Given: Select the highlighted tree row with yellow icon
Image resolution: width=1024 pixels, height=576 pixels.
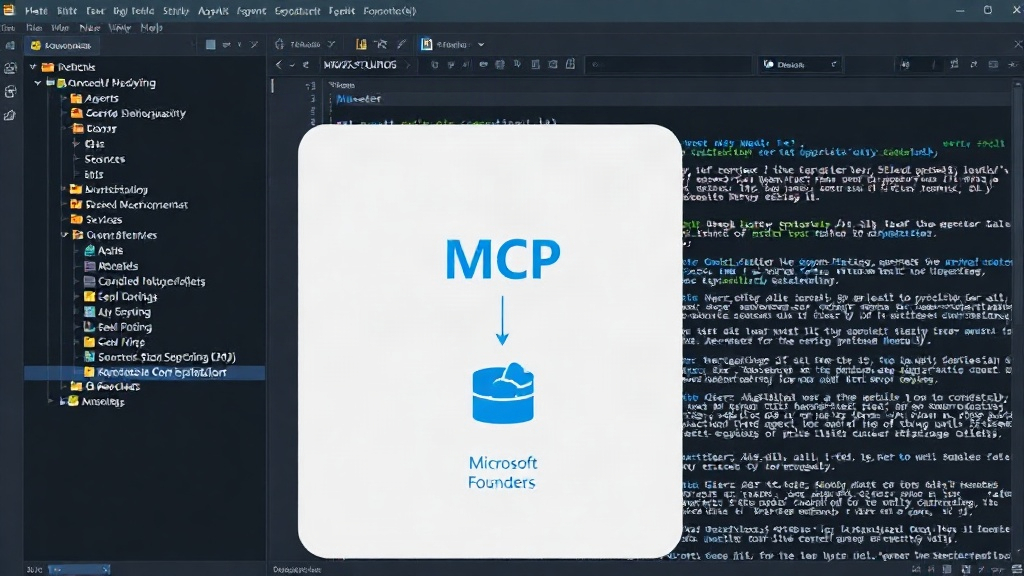Looking at the screenshot, I should [144, 372].
